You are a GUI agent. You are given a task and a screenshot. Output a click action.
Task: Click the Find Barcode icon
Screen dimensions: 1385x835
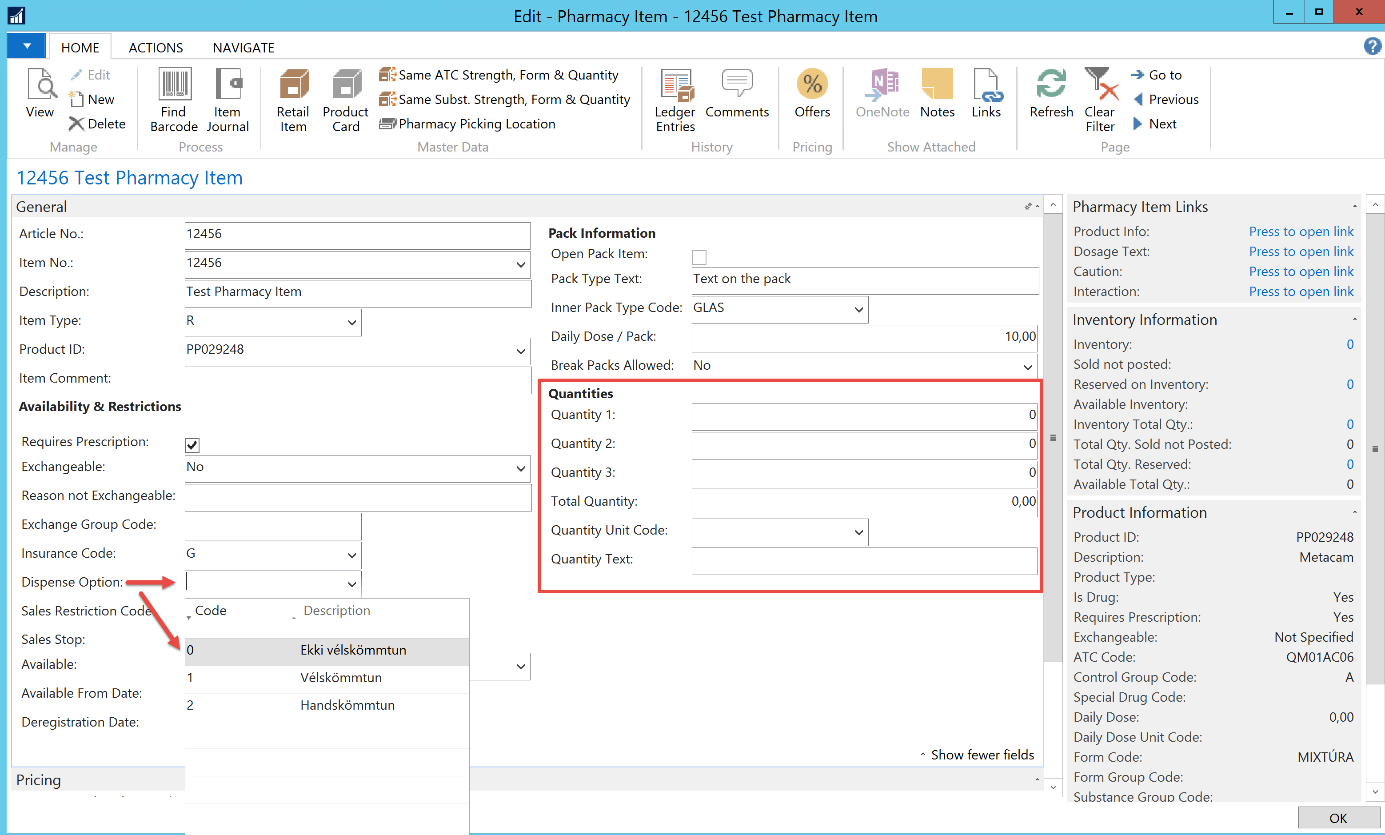[174, 87]
